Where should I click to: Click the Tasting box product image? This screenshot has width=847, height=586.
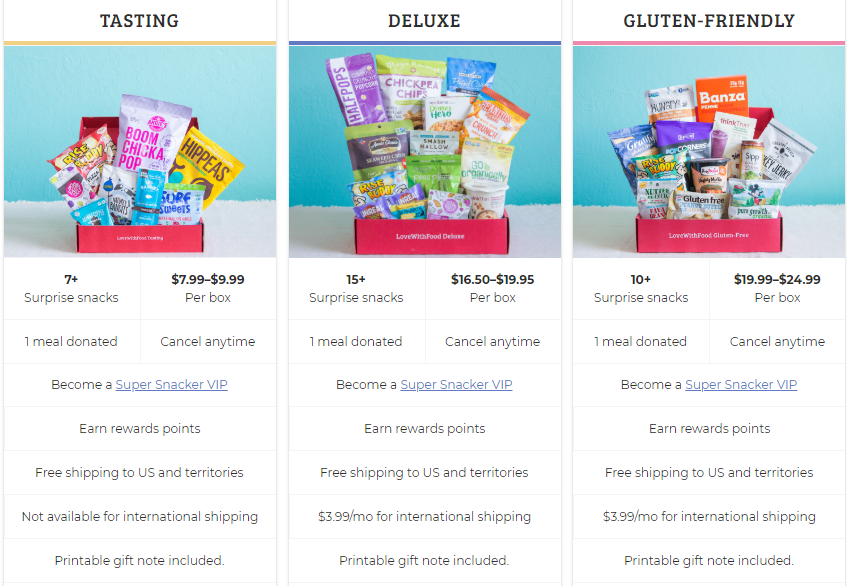tap(140, 152)
